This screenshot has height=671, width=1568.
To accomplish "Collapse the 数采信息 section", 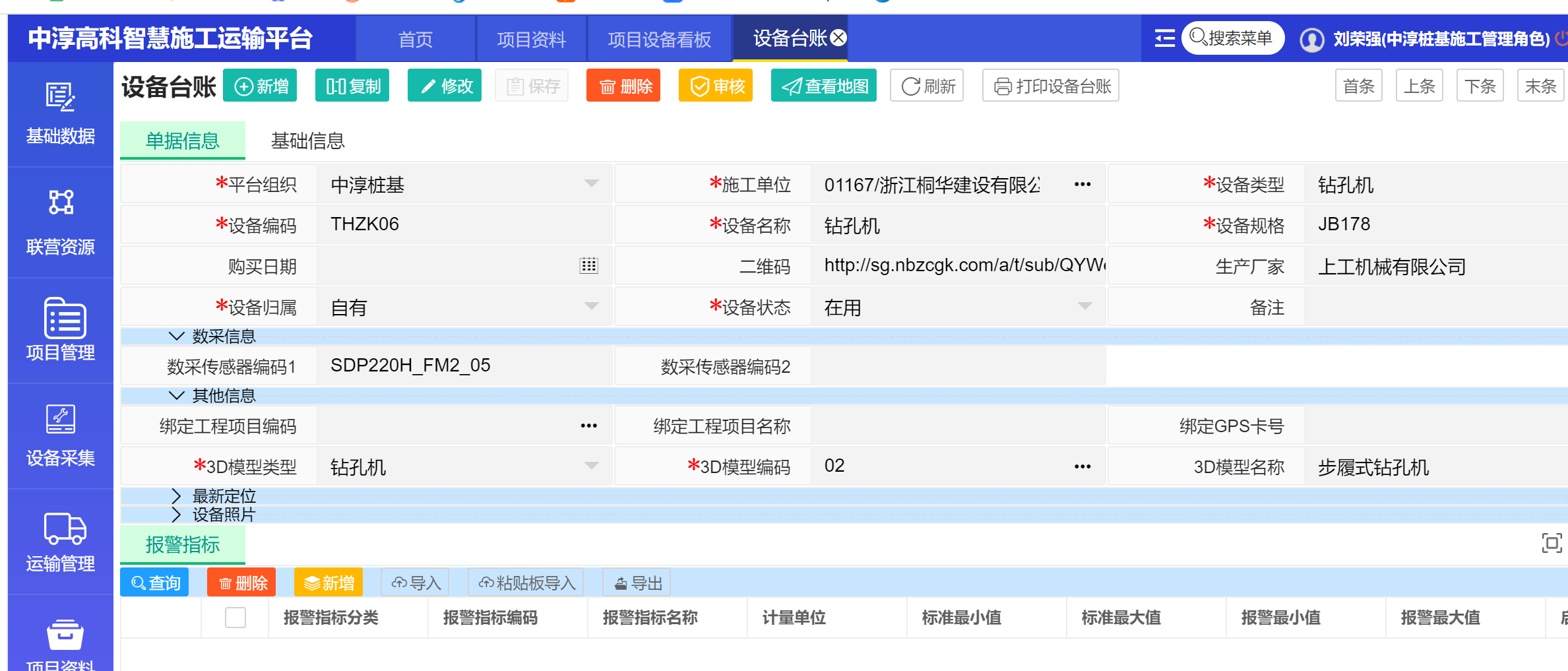I will pyautogui.click(x=176, y=336).
